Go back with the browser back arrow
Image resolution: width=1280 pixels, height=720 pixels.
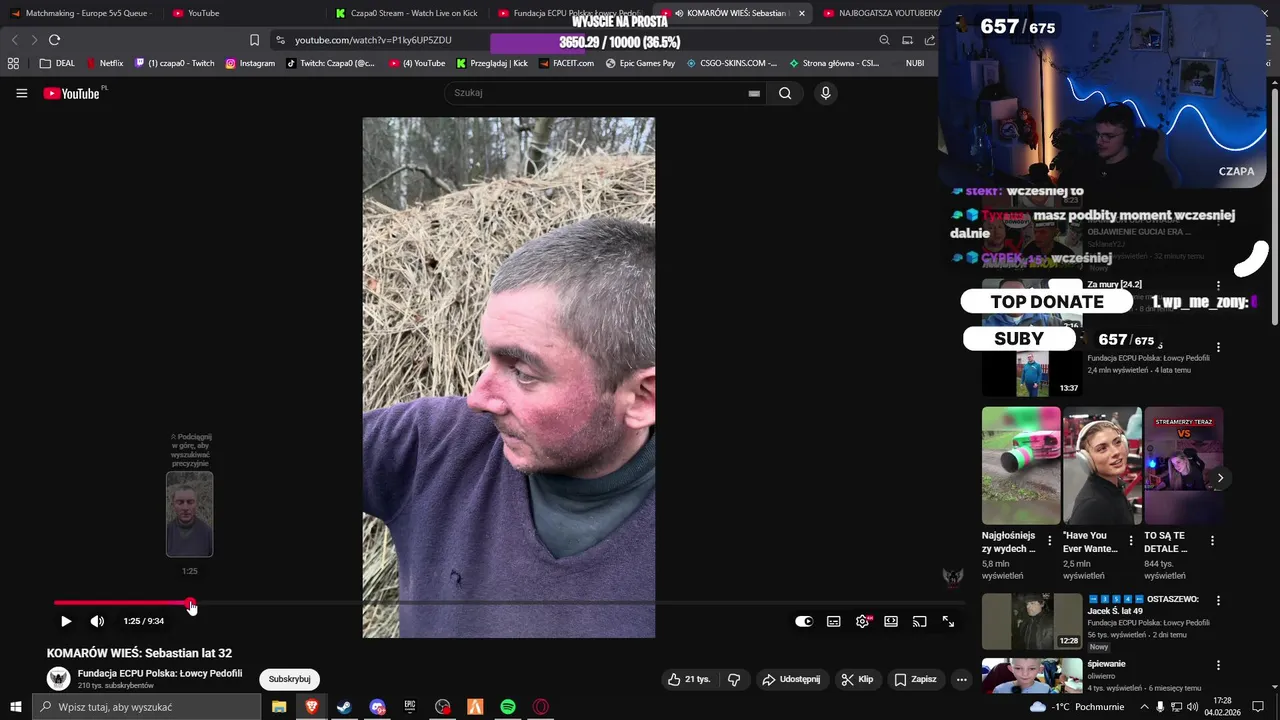(14, 40)
